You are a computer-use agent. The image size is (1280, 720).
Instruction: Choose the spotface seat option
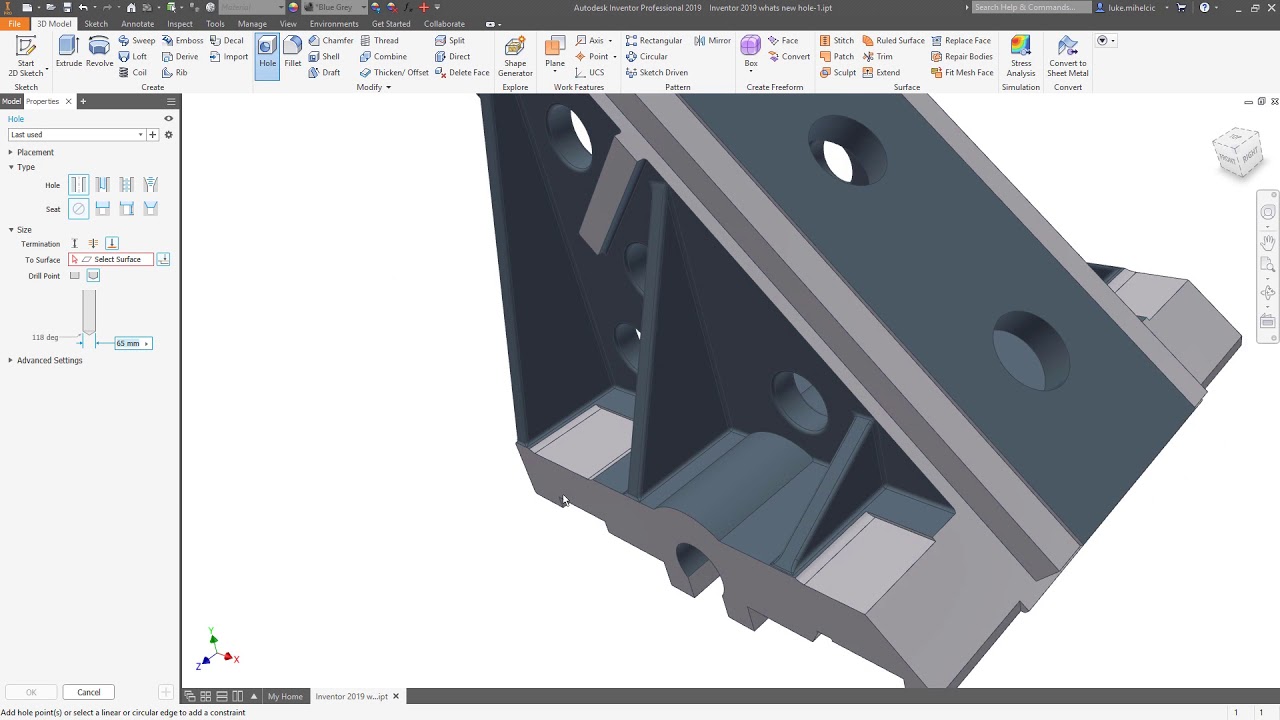pyautogui.click(x=127, y=208)
